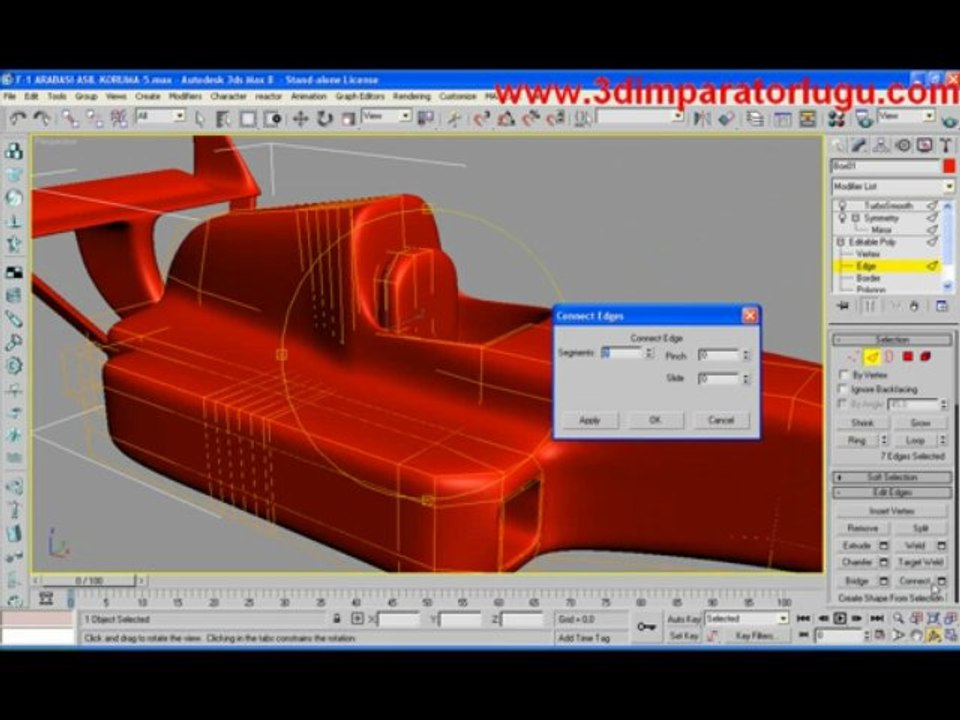960x720 pixels.
Task: Toggle Symmetry modifier lightbulb visibility
Action: pyautogui.click(x=842, y=218)
